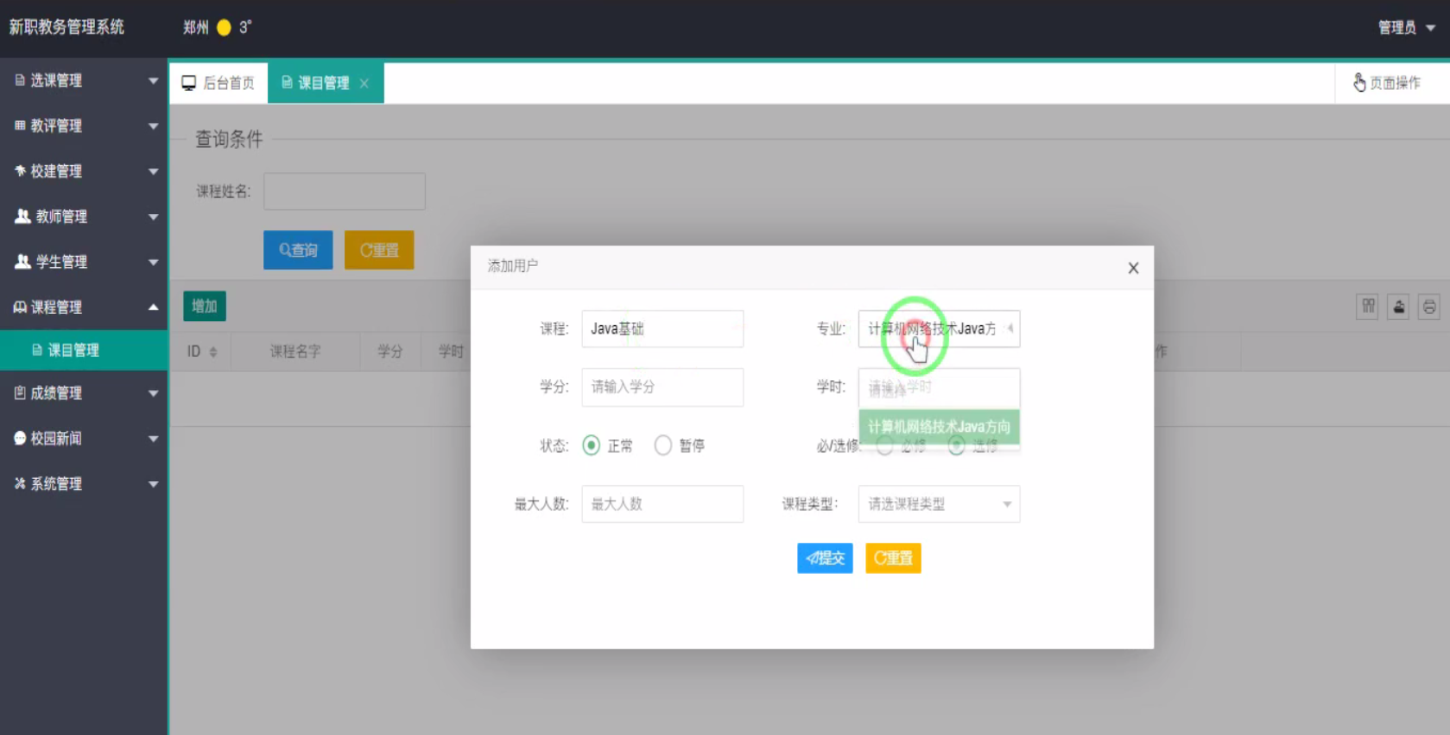1450x735 pixels.
Task: Click the blue 提交 submit button
Action: 824,558
